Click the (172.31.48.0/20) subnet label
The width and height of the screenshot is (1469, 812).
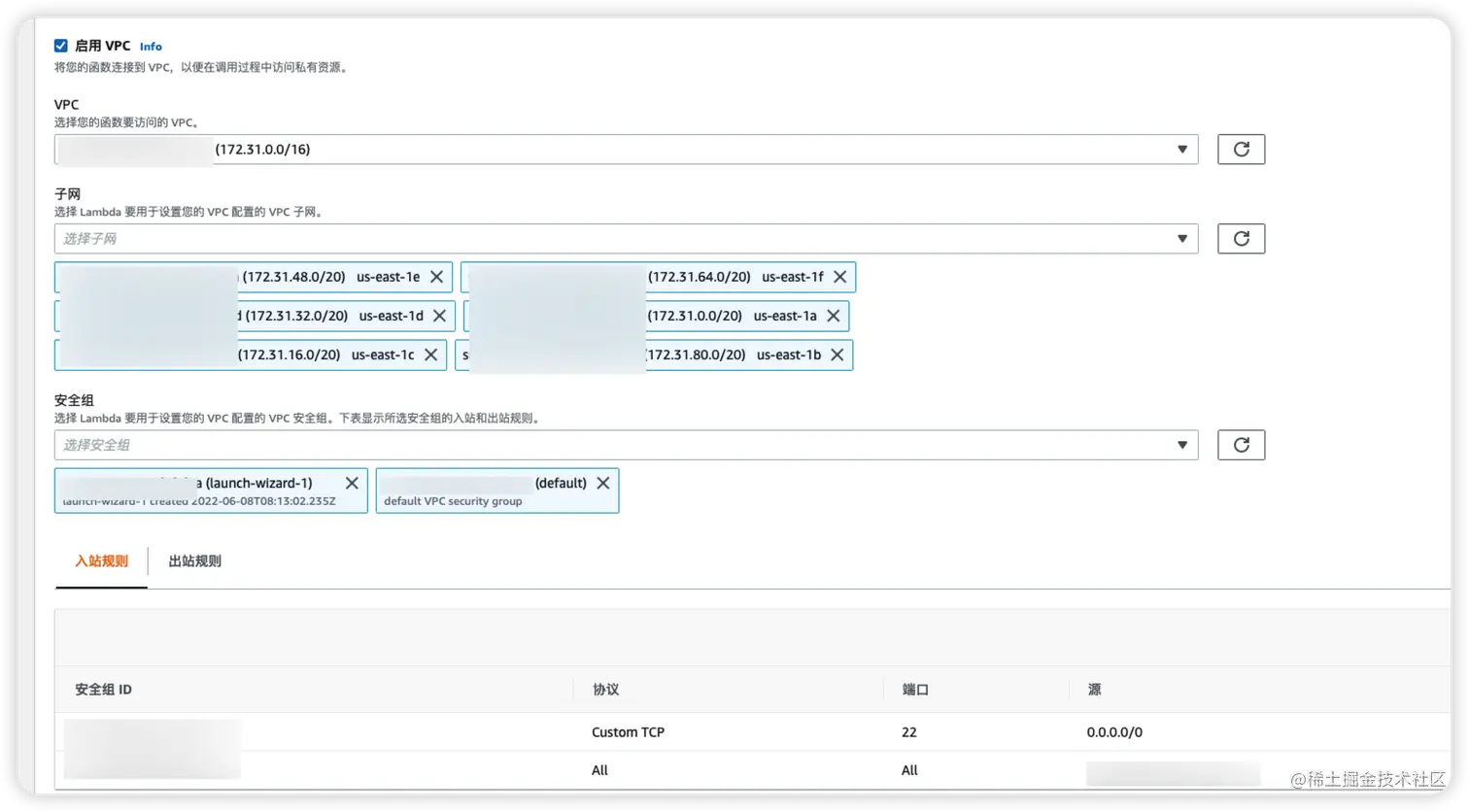coord(293,277)
